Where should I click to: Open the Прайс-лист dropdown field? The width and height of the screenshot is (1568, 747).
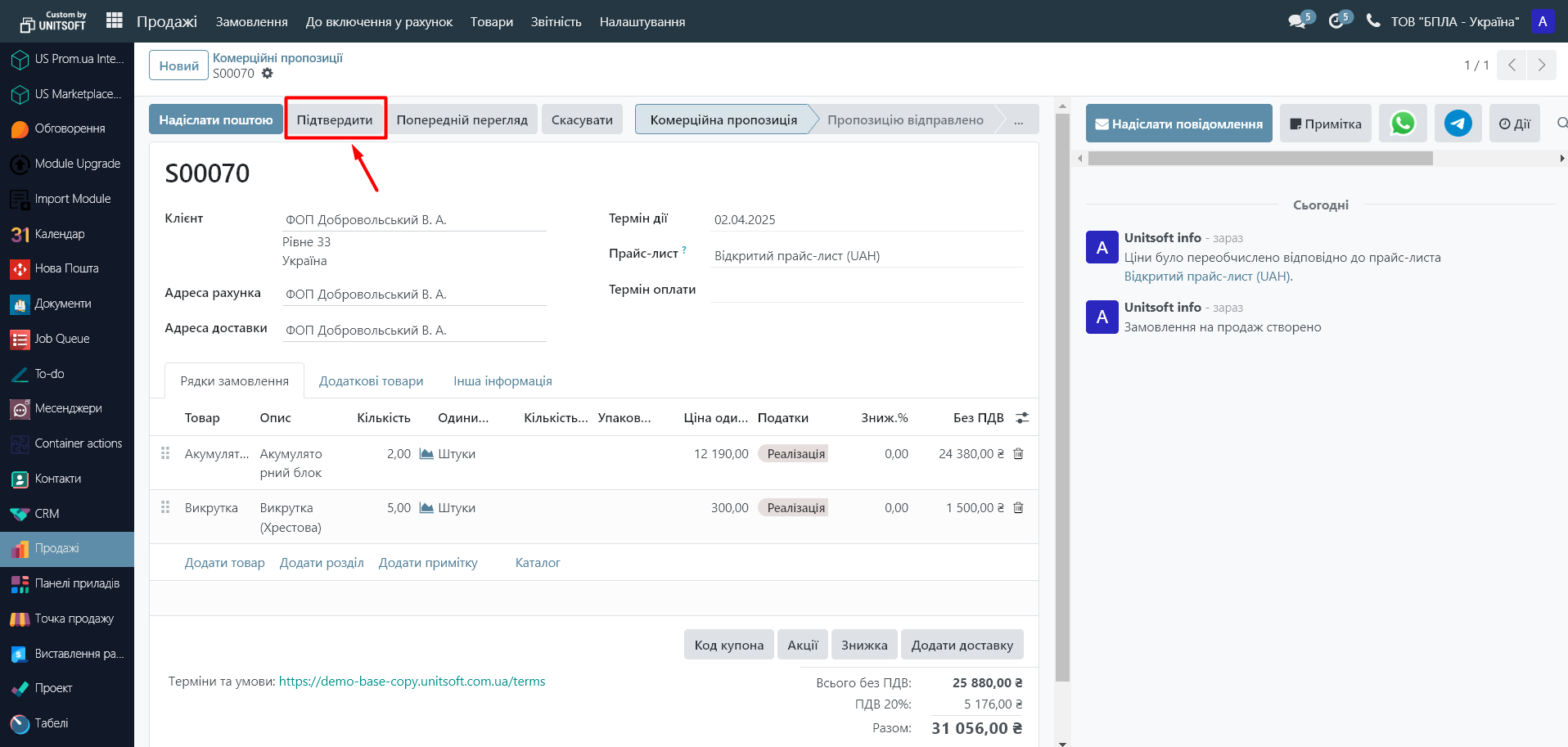click(x=866, y=256)
